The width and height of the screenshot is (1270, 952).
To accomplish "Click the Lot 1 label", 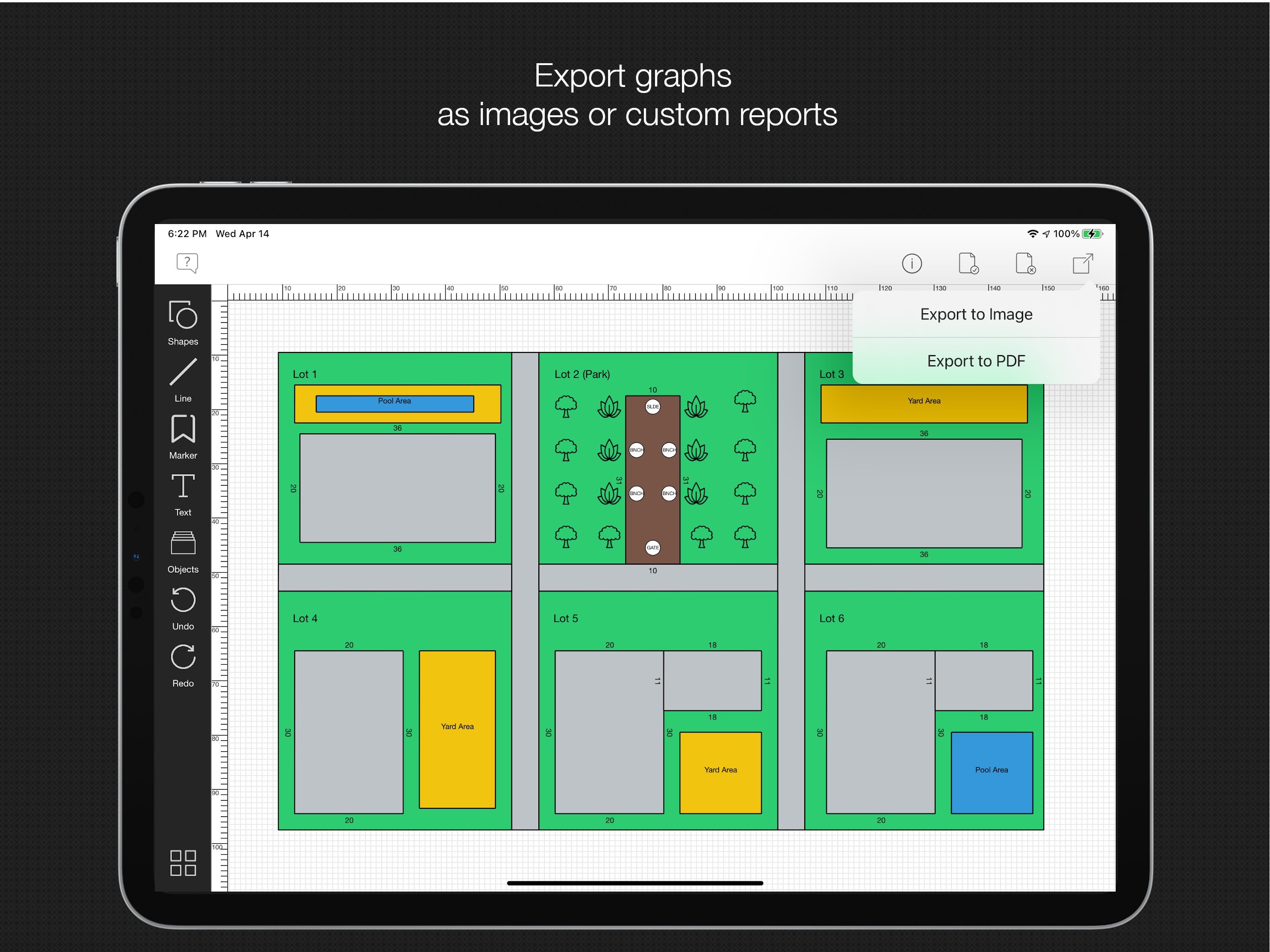I will 304,374.
